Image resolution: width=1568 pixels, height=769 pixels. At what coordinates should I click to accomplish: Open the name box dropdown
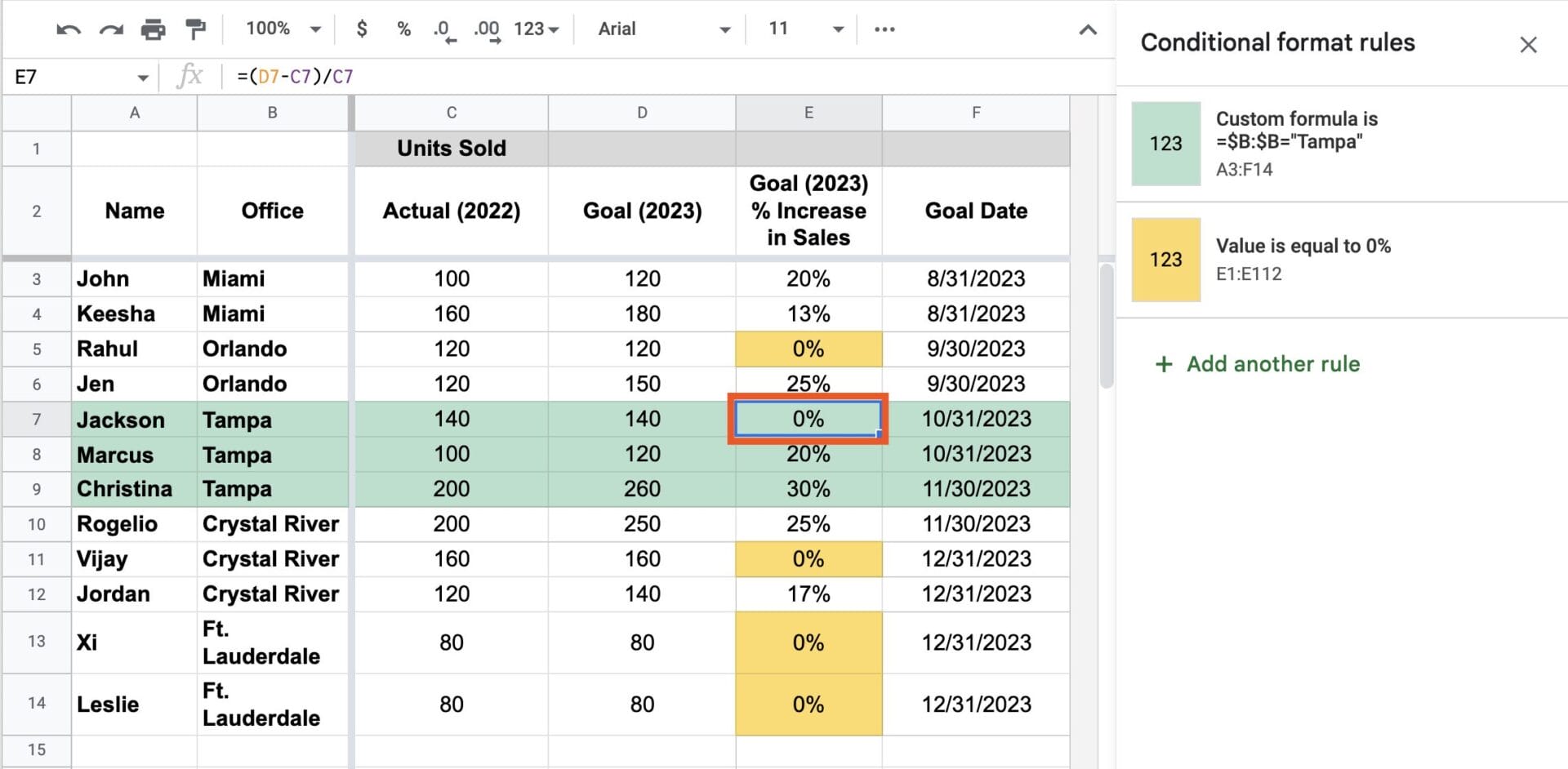pyautogui.click(x=143, y=76)
